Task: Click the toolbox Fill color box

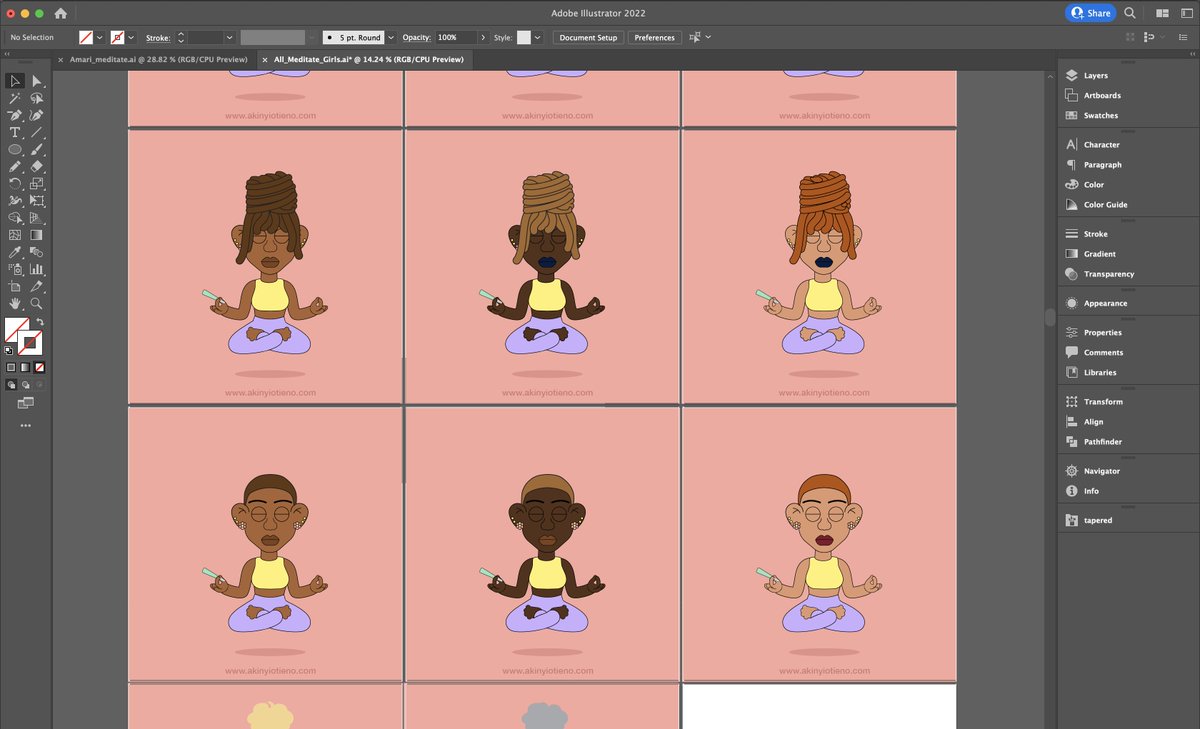Action: click(x=16, y=329)
